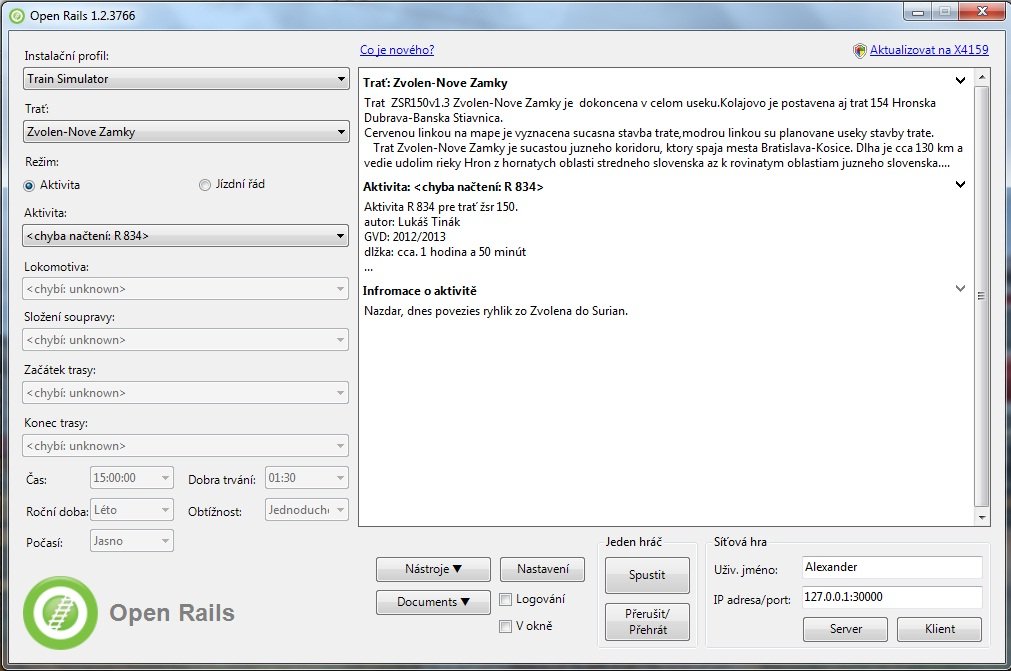Viewport: 1011px width, 671px height.
Task: Open the Trať dropdown Zvolen-Nove Zamky
Action: click(186, 131)
